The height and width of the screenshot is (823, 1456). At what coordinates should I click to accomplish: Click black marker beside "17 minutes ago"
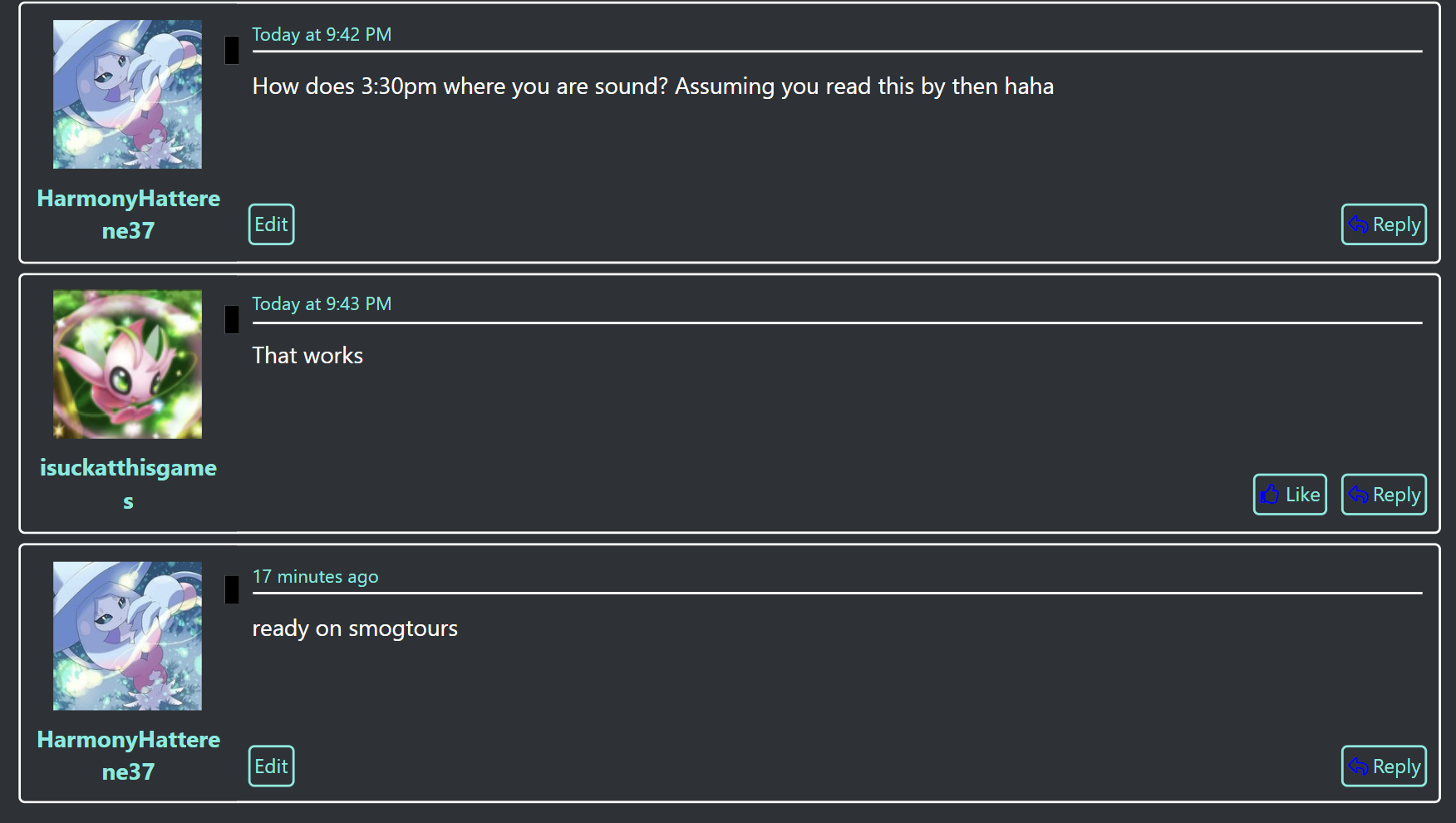[232, 589]
